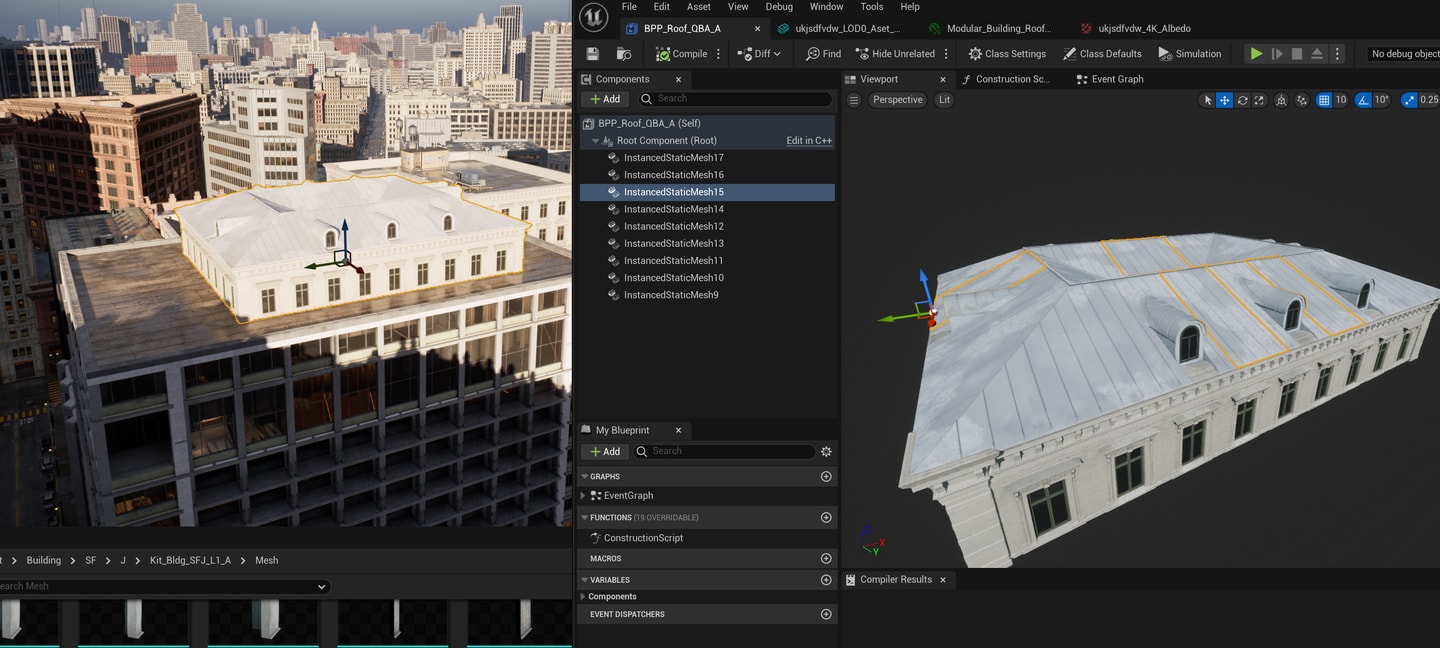Screen dimensions: 1440x648
Task: Toggle scale snapping icon
Action: (1409, 100)
